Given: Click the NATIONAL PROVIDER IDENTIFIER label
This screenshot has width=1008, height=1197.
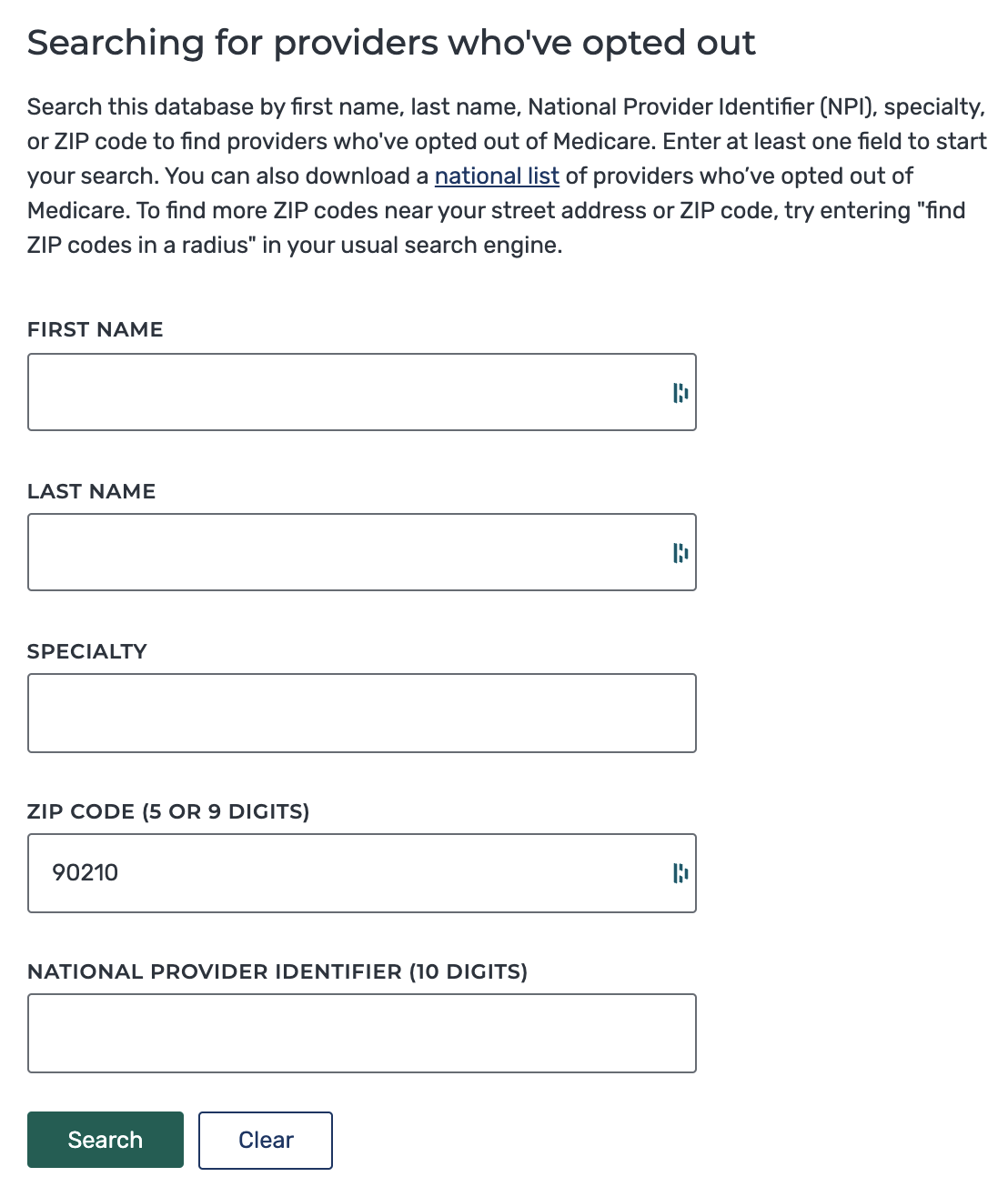Looking at the screenshot, I should (x=278, y=971).
